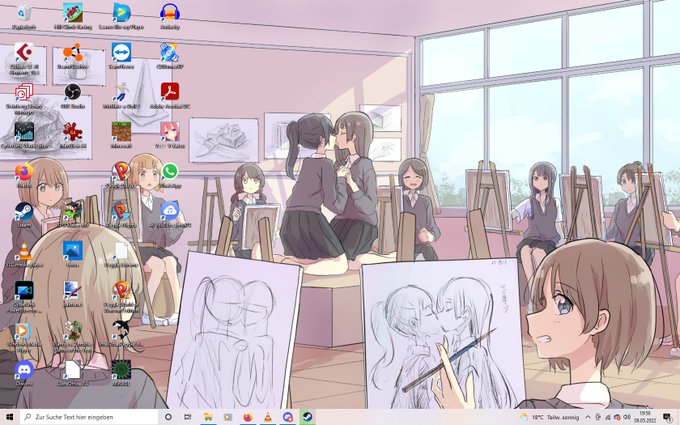
Task: Launch Discord from the desktop
Action: click(x=24, y=374)
